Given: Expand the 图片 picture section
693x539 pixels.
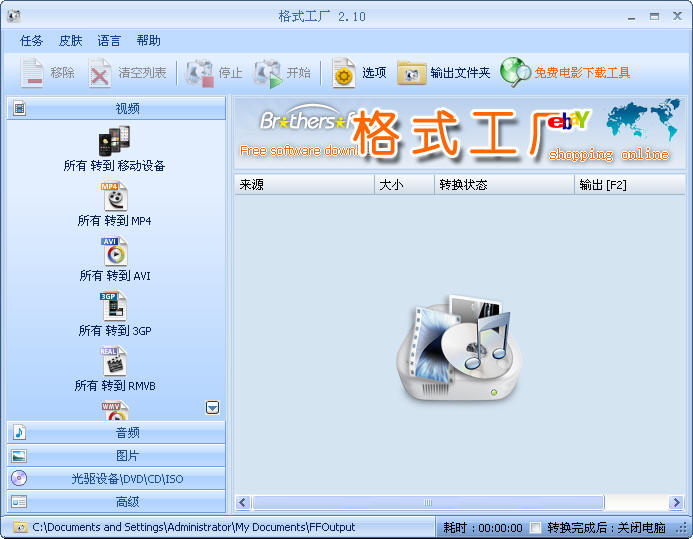Looking at the screenshot, I should pyautogui.click(x=116, y=455).
